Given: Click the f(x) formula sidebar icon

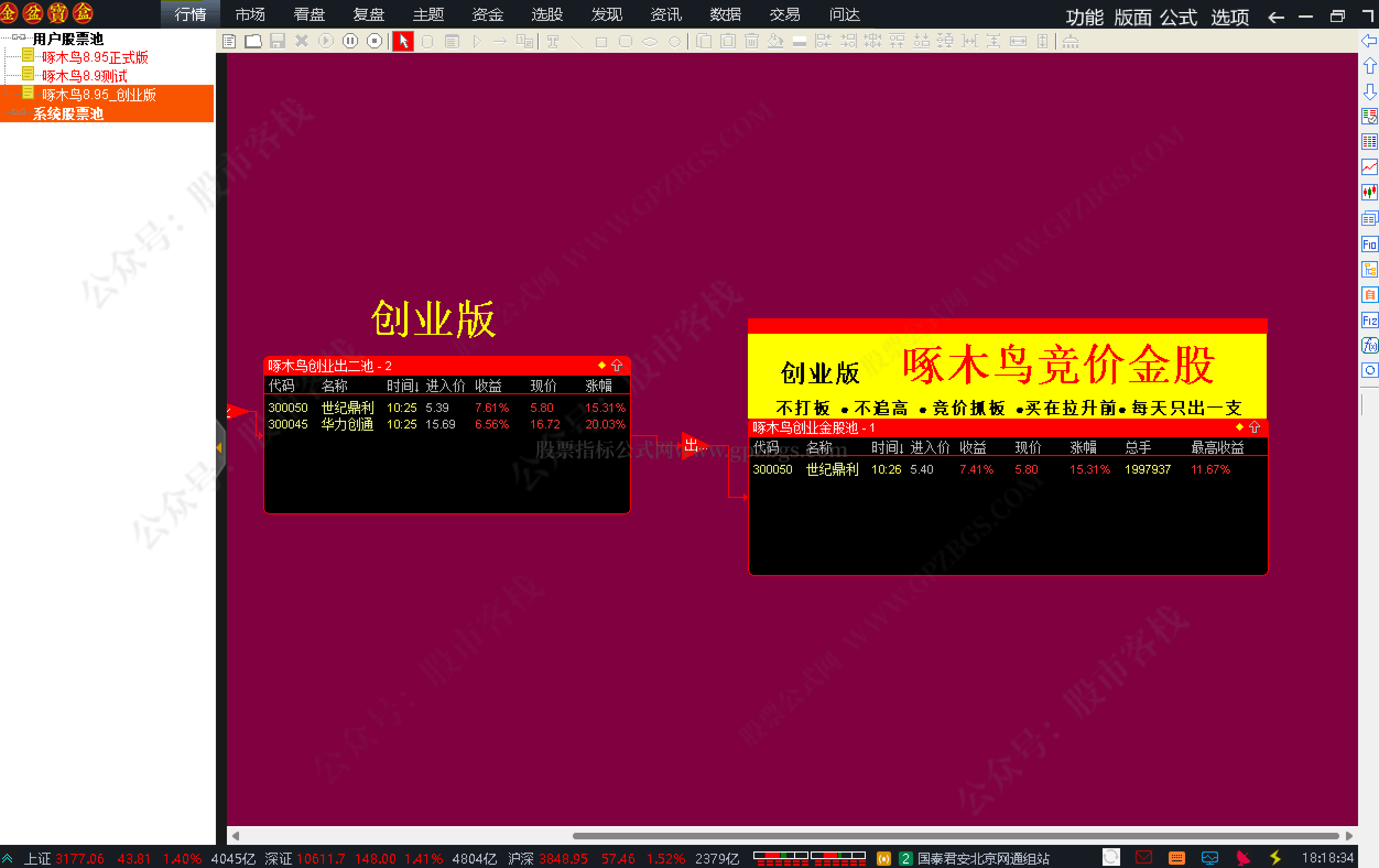Looking at the screenshot, I should click(1369, 345).
